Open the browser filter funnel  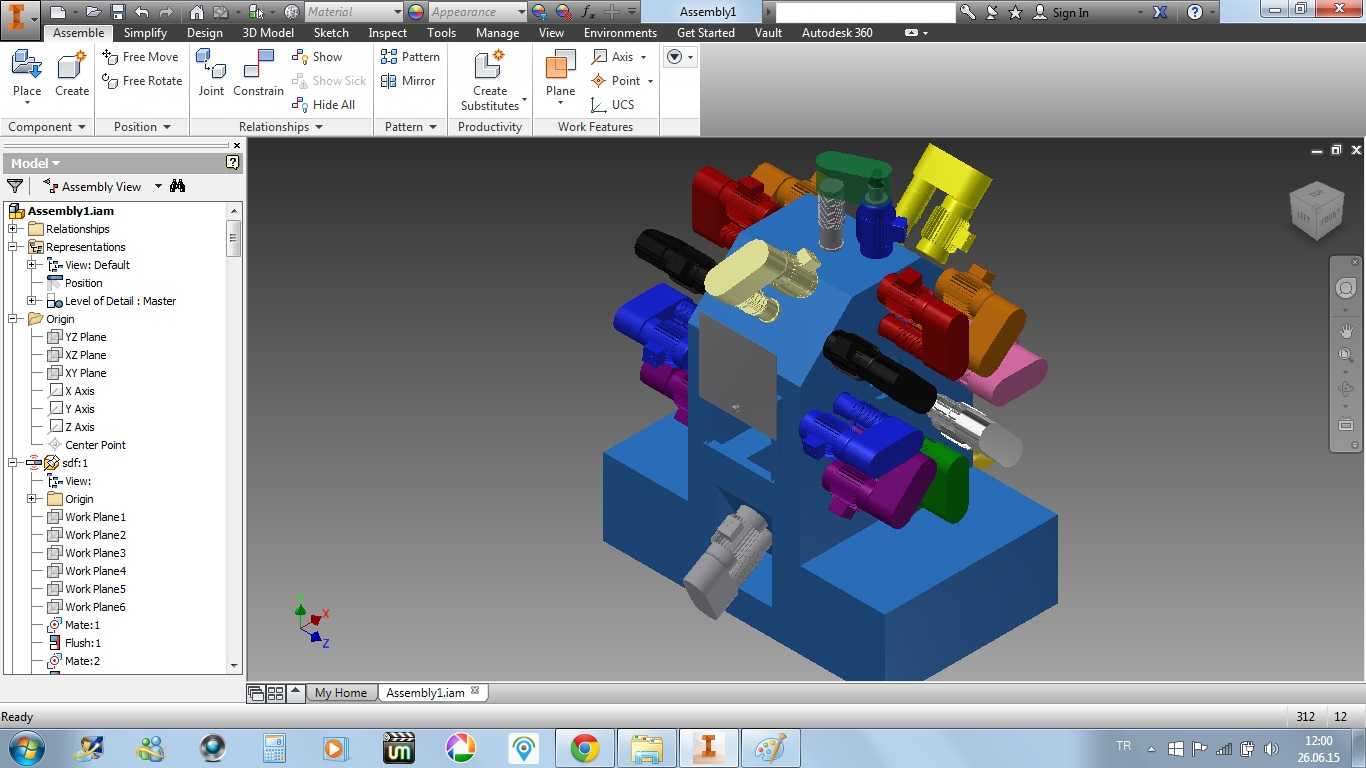click(15, 186)
